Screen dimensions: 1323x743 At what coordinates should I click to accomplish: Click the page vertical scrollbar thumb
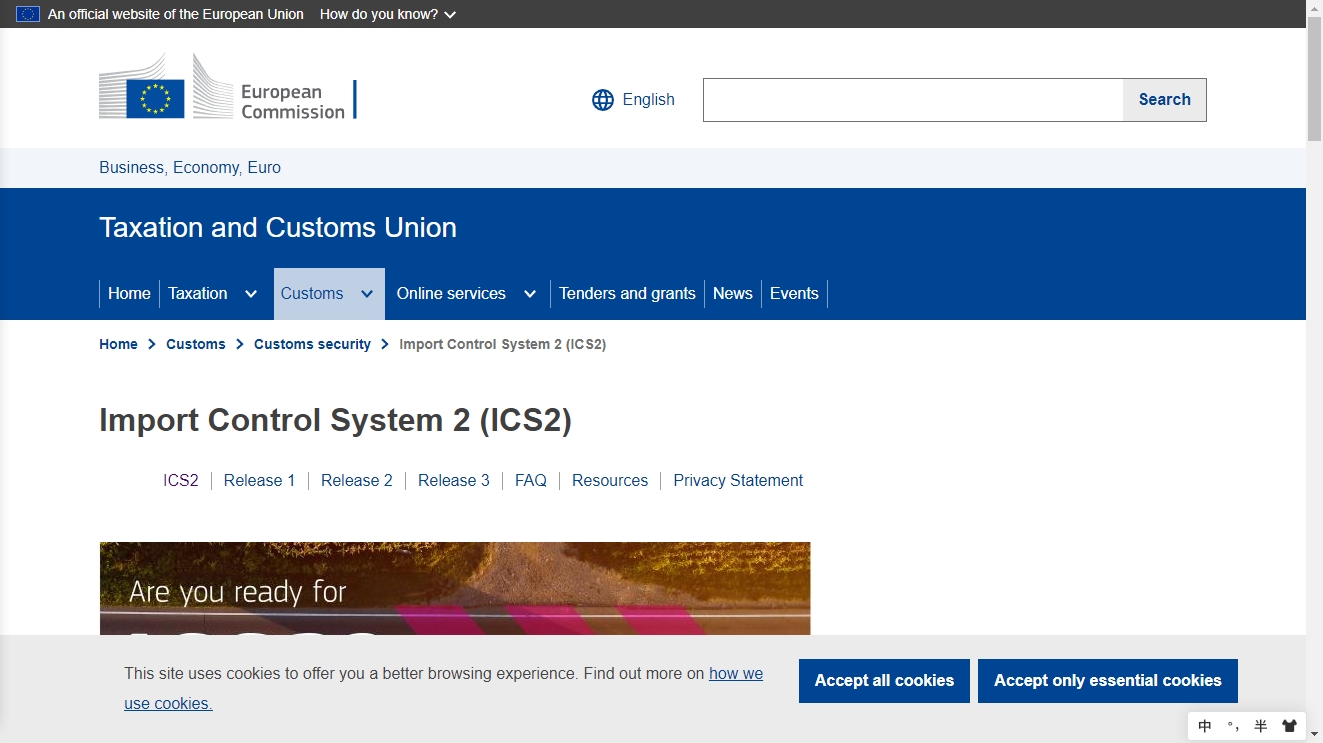point(1314,80)
